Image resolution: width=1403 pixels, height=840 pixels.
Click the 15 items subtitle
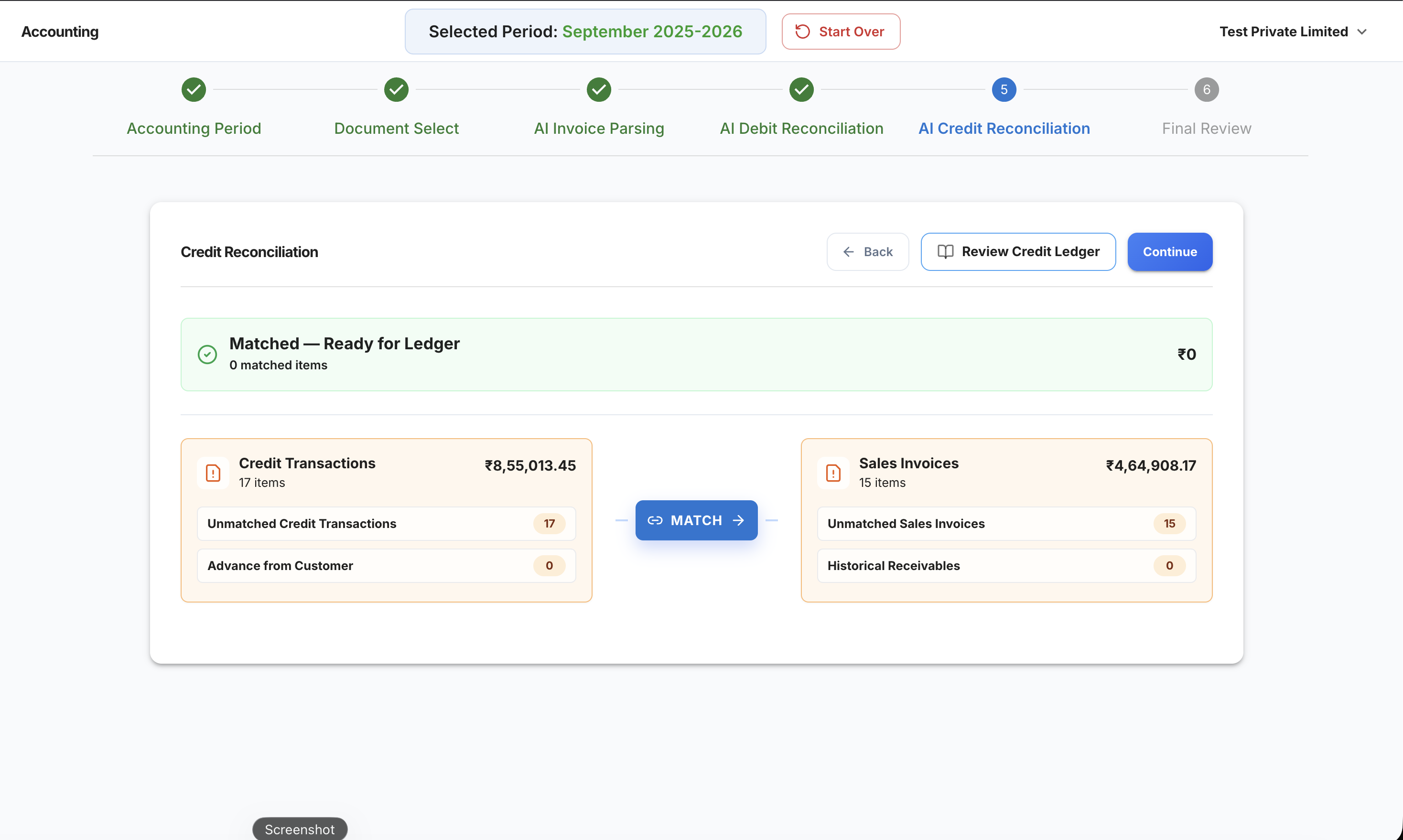[882, 482]
